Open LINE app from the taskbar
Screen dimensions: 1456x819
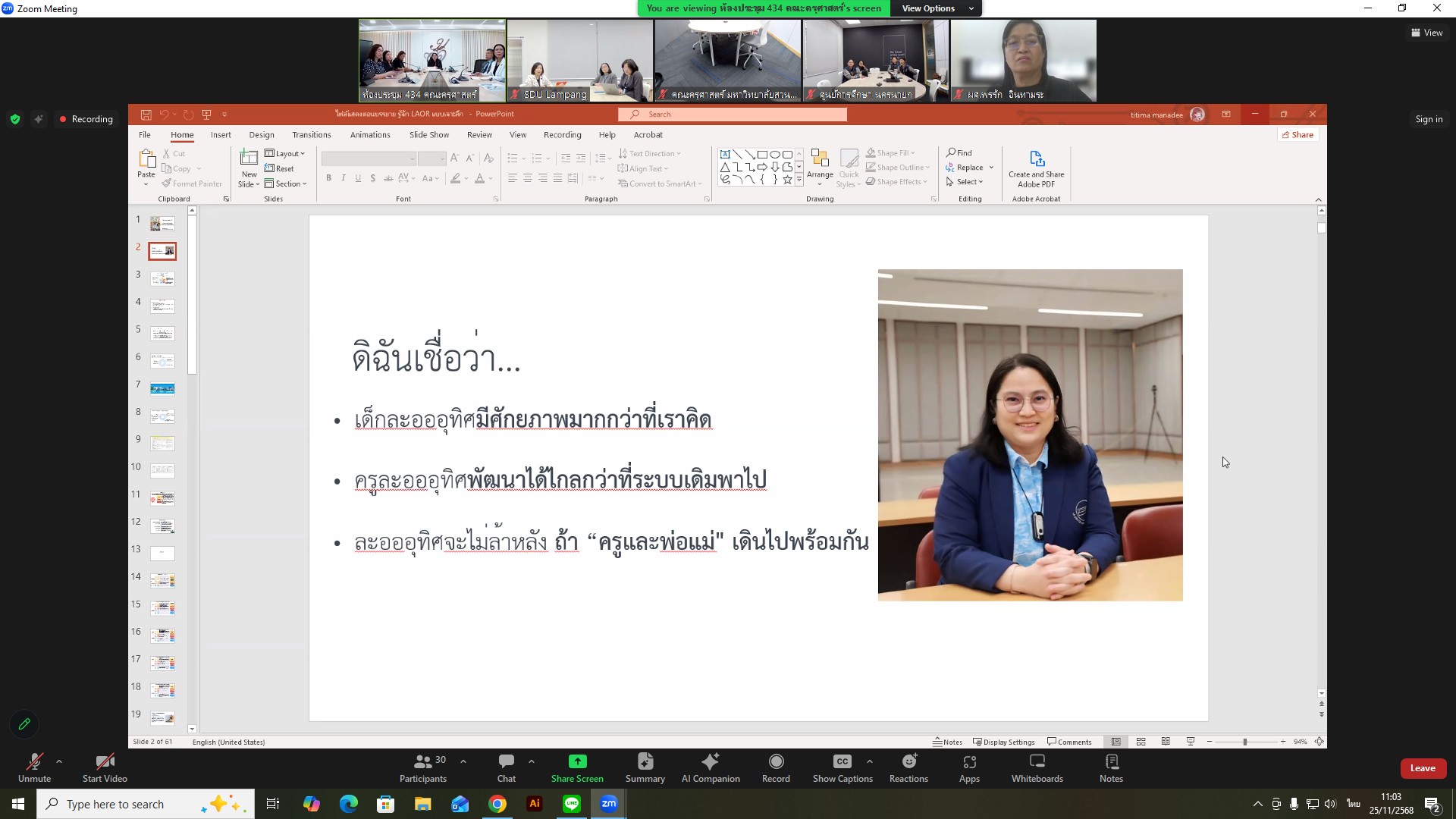(572, 804)
